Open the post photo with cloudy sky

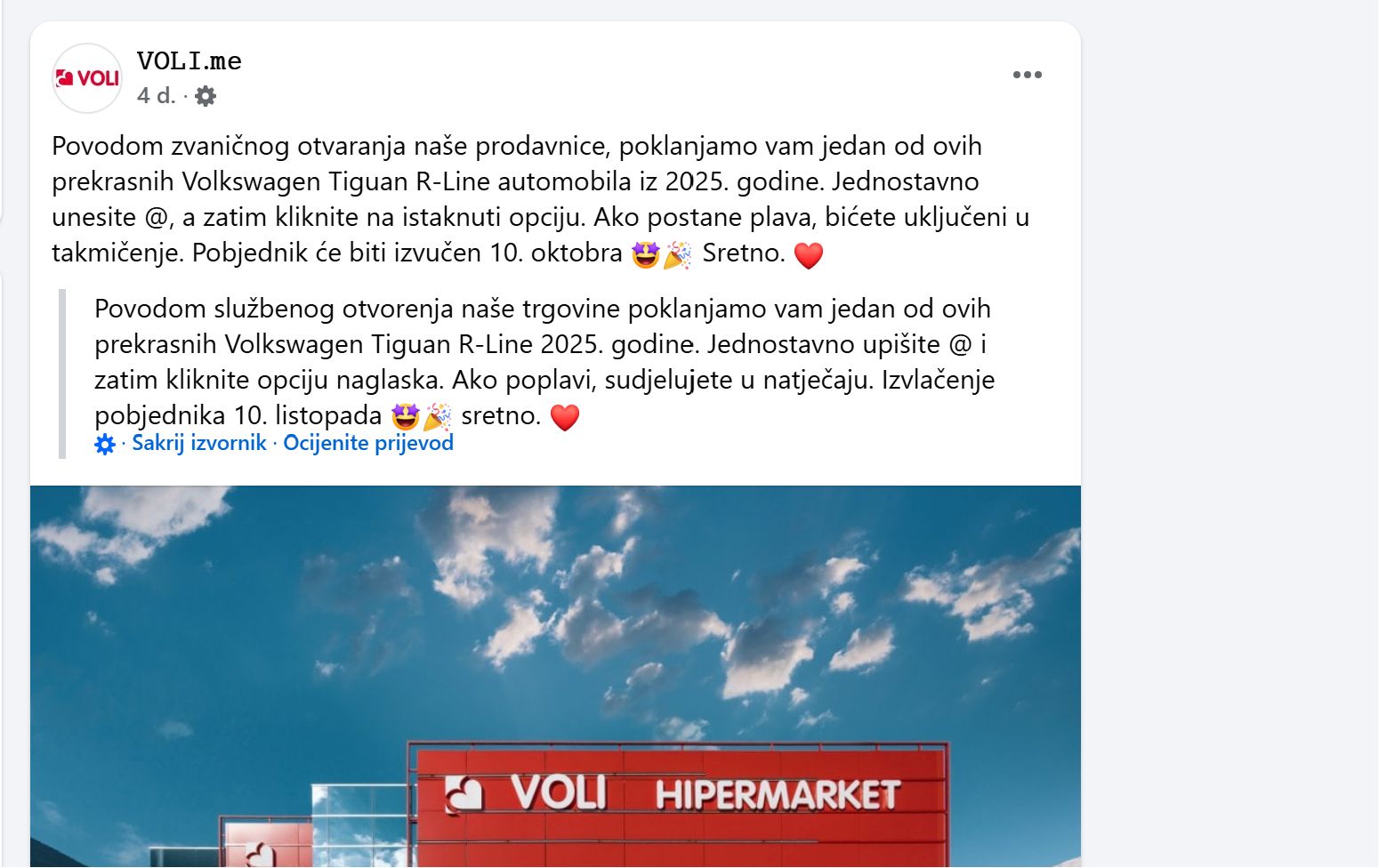point(555,676)
